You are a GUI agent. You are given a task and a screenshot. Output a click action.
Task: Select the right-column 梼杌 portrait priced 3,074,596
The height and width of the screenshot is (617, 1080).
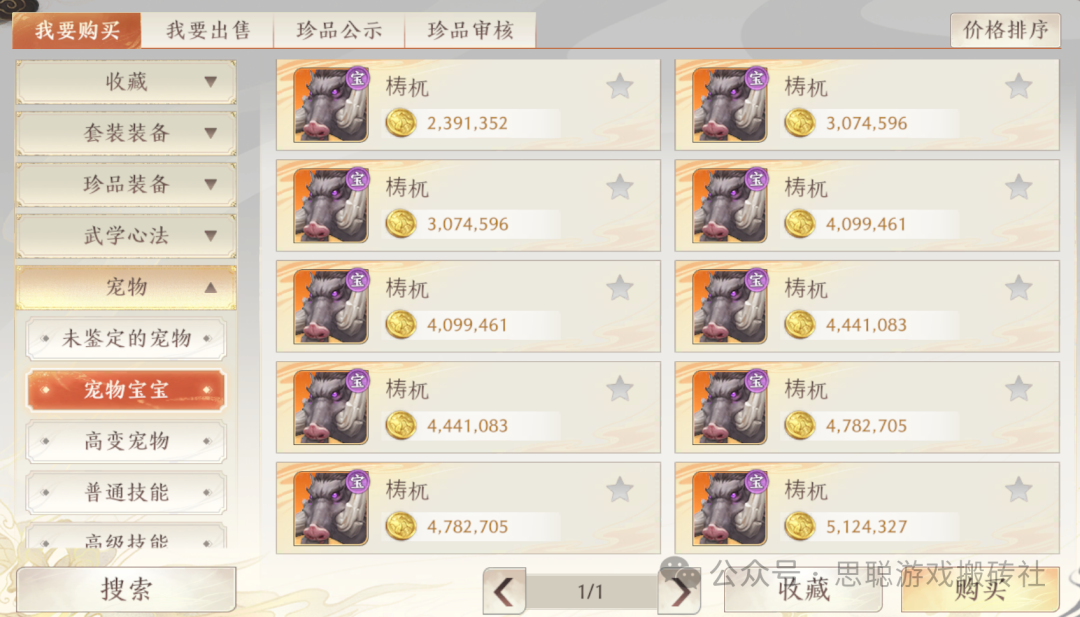729,105
